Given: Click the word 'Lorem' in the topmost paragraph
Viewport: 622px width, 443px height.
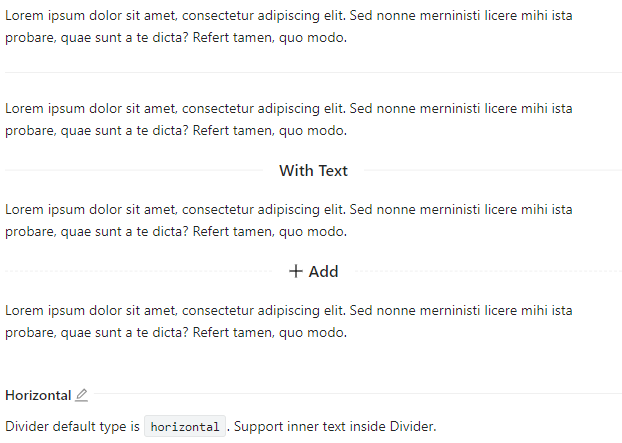Looking at the screenshot, I should [x=24, y=15].
